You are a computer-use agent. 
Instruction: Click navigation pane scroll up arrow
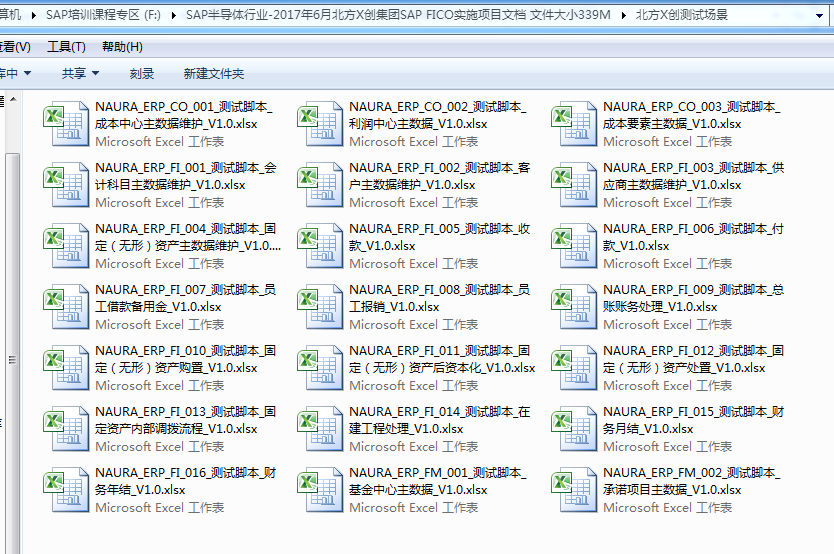13,99
